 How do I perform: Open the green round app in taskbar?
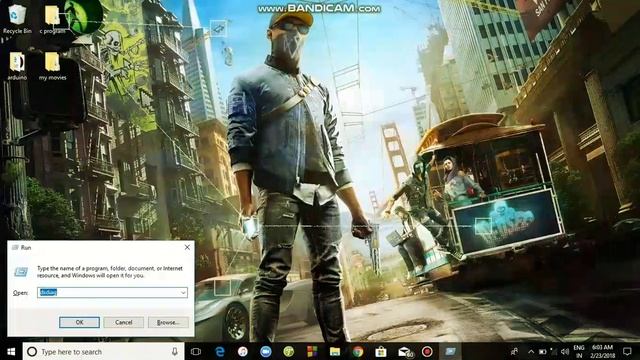289,351
